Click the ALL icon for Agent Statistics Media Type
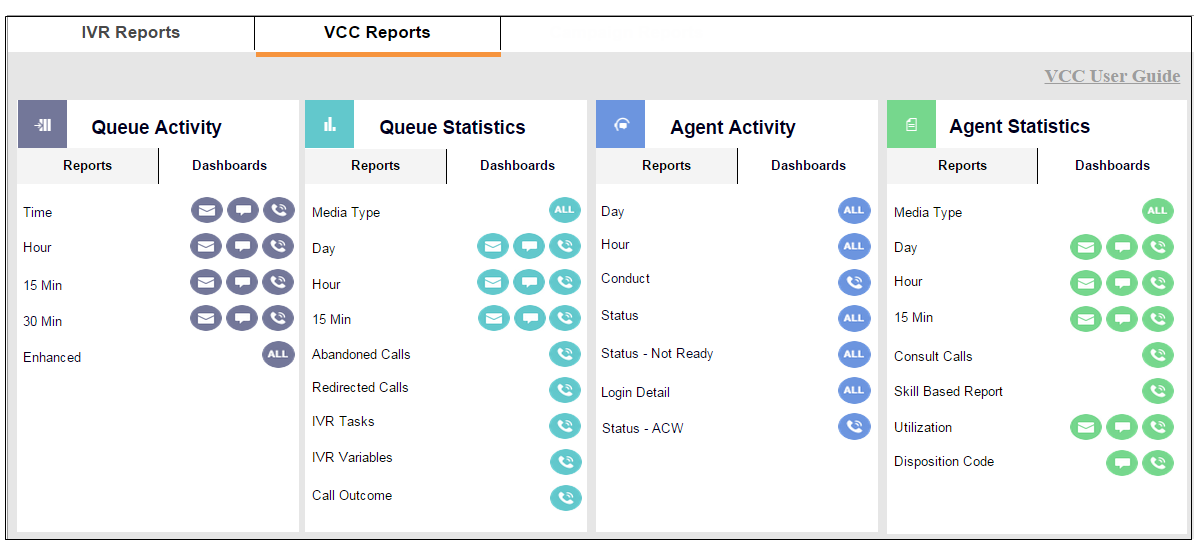1200x554 pixels. coord(1158,211)
